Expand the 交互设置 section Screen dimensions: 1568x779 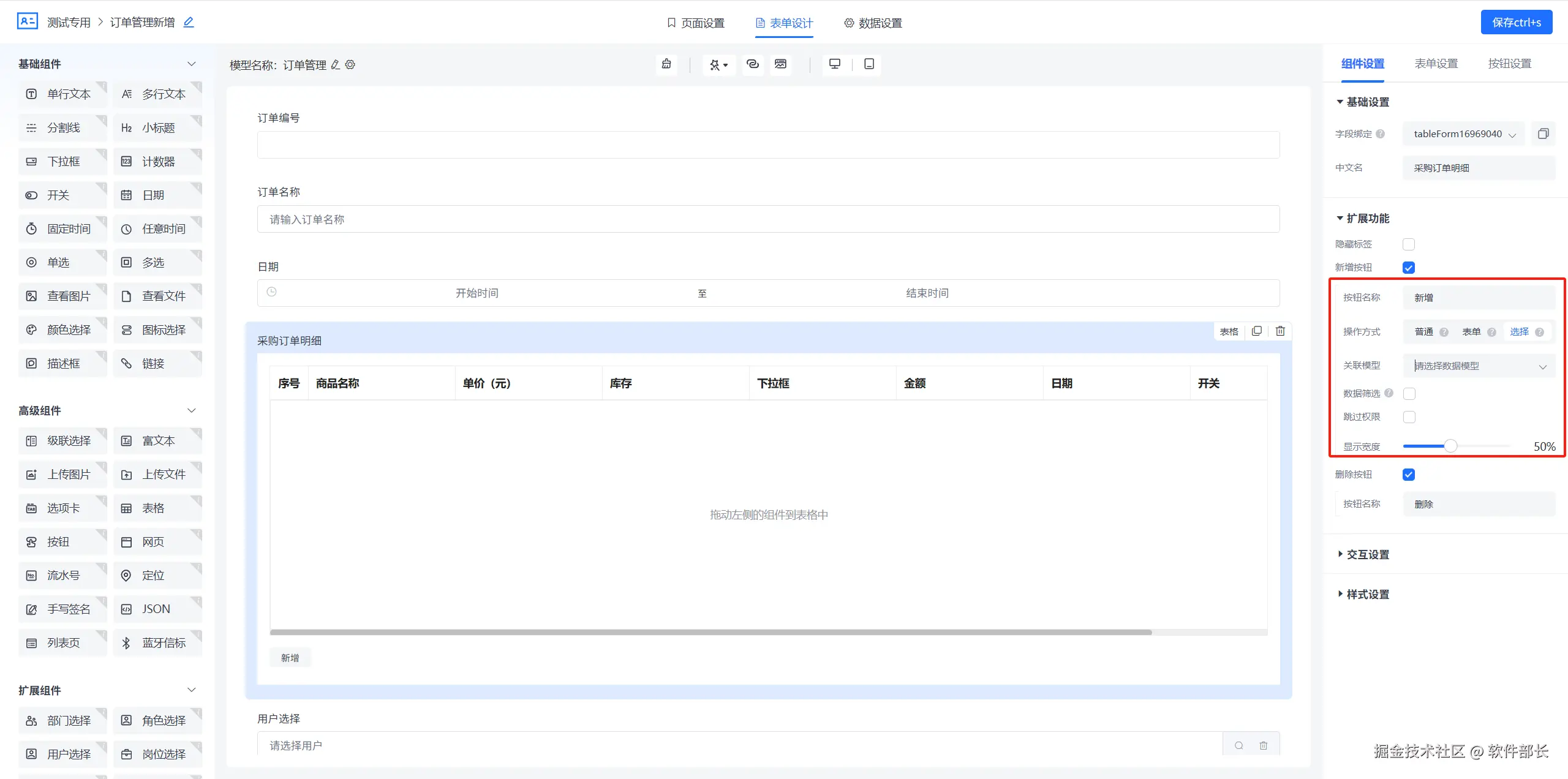(1367, 555)
